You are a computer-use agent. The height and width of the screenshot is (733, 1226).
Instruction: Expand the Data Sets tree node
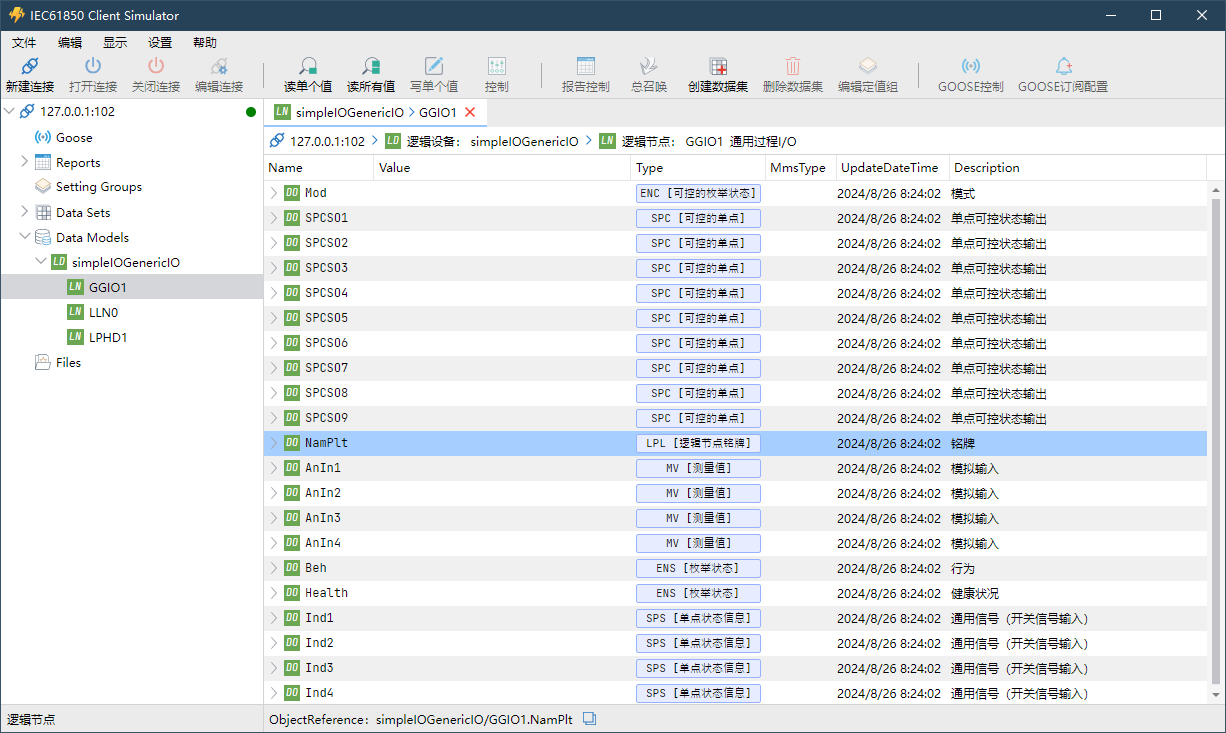point(25,212)
